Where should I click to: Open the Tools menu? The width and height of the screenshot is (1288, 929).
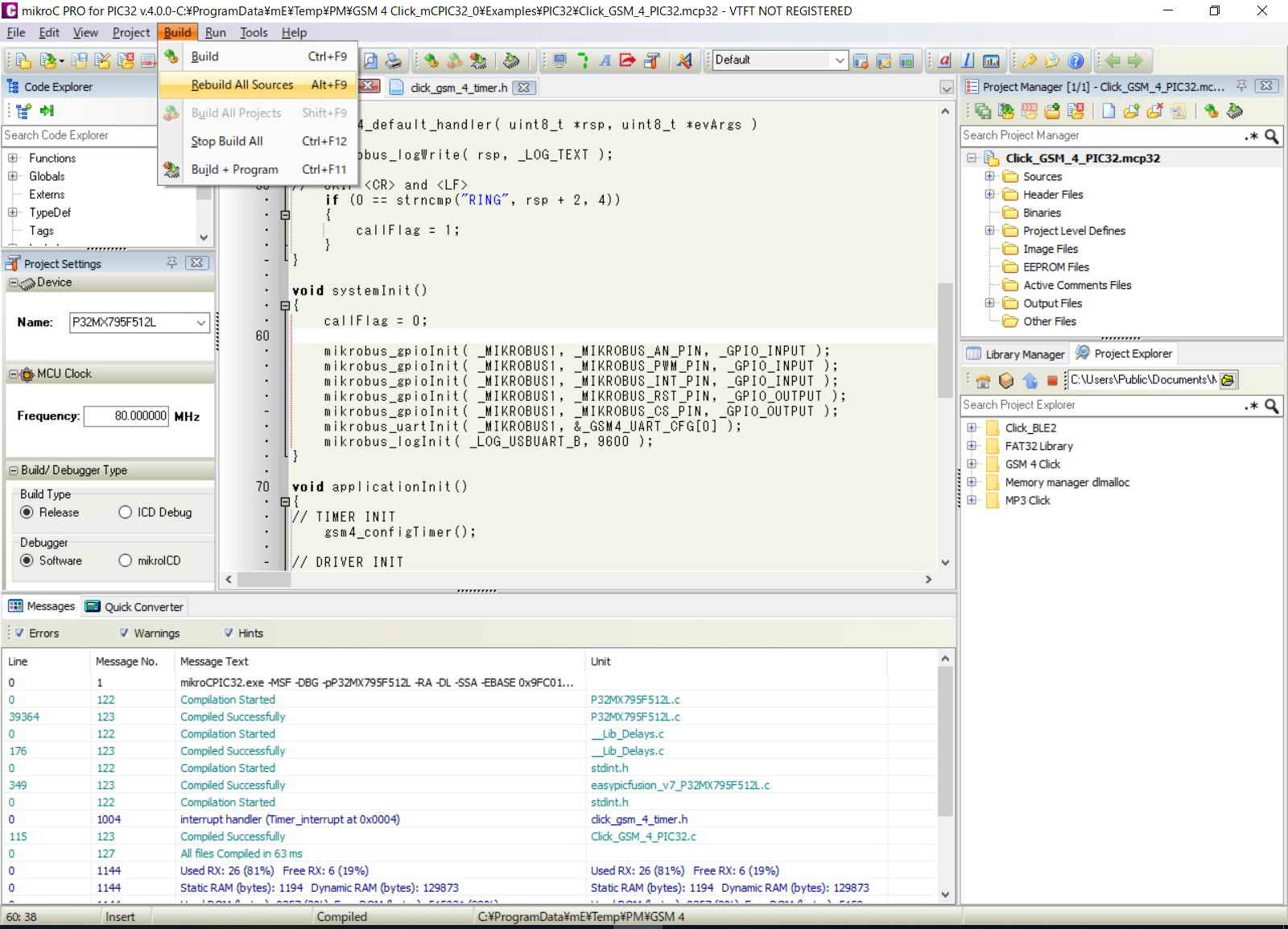coord(254,33)
